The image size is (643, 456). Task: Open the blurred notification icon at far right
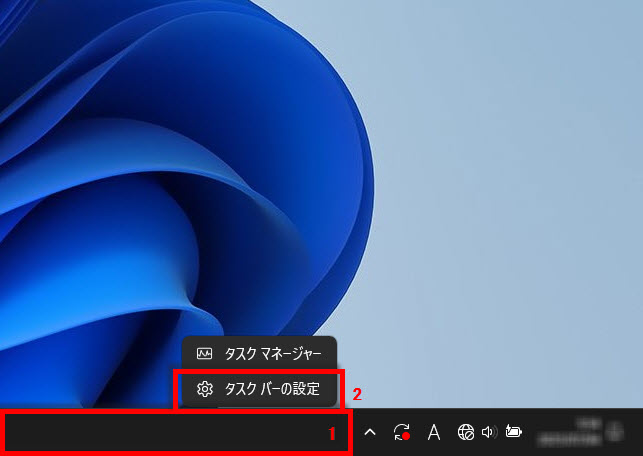click(x=614, y=432)
